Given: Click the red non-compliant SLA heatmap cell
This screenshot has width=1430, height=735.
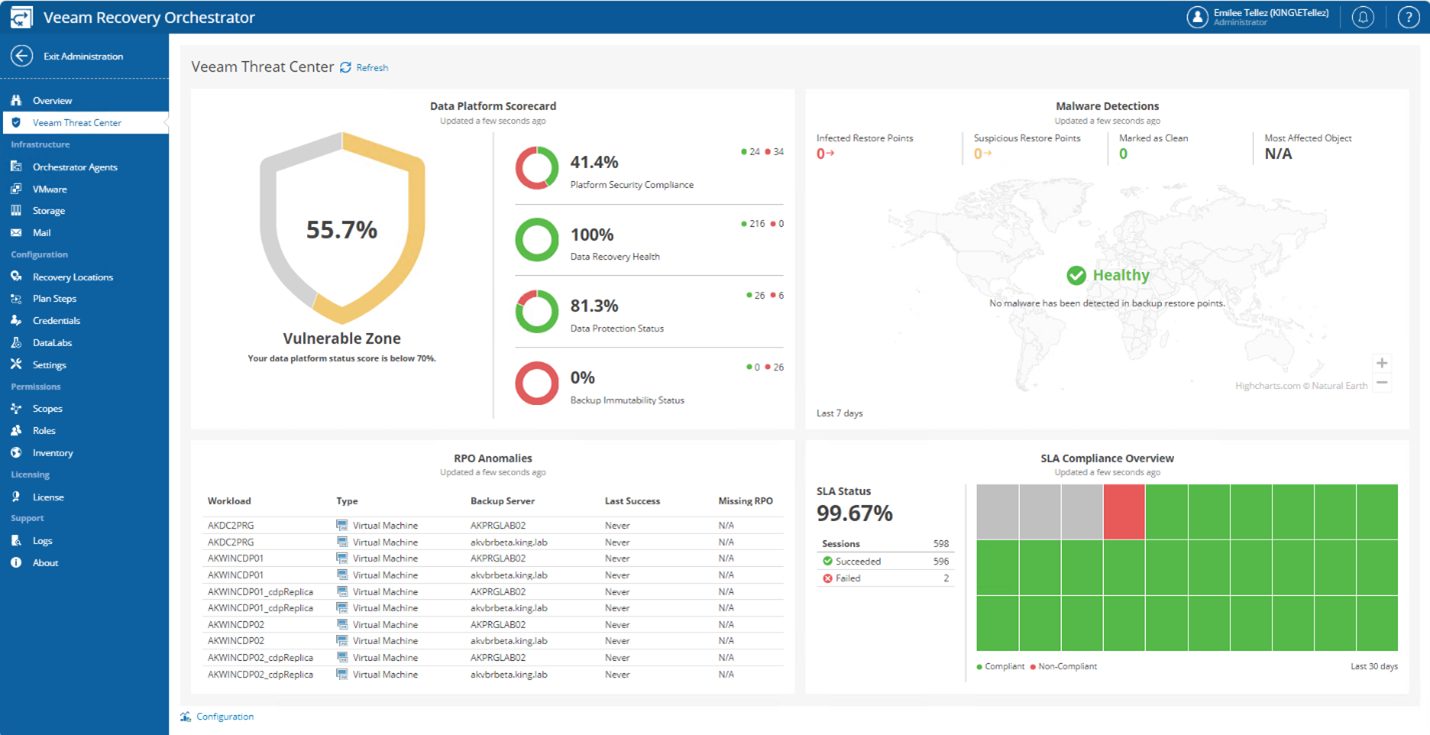Looking at the screenshot, I should coord(1124,512).
